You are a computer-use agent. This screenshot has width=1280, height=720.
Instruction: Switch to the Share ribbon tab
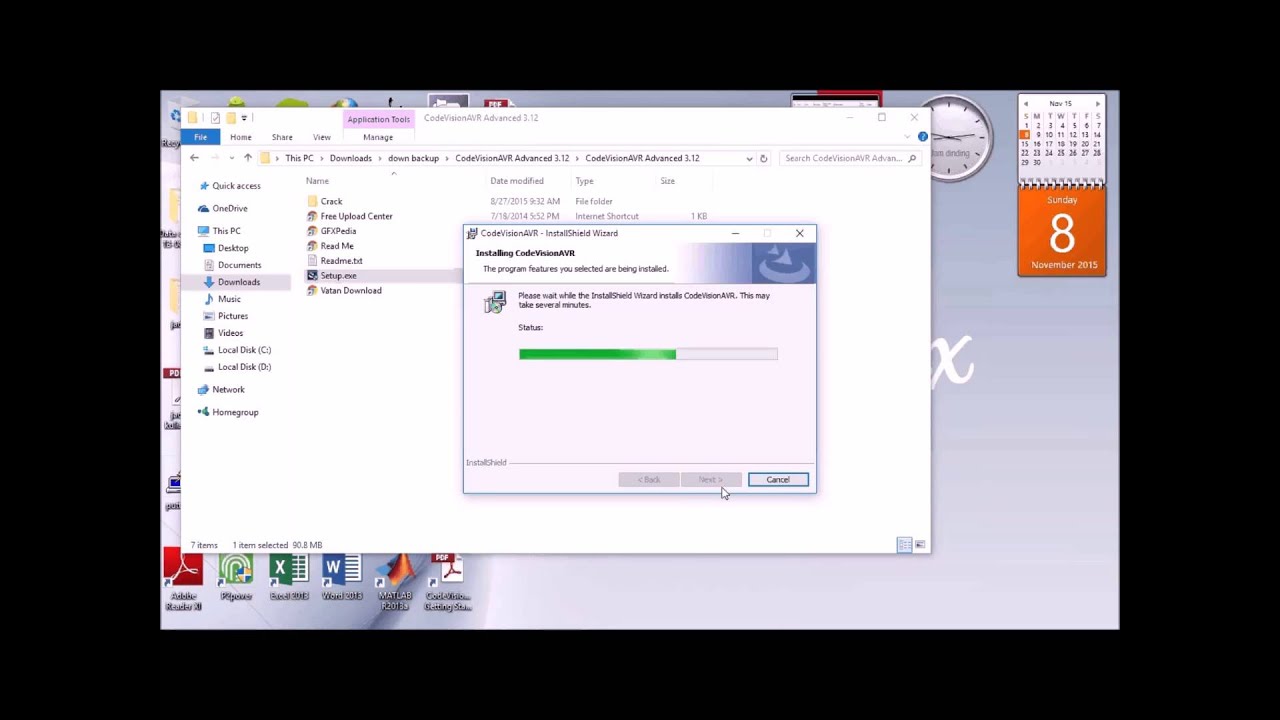click(x=282, y=137)
